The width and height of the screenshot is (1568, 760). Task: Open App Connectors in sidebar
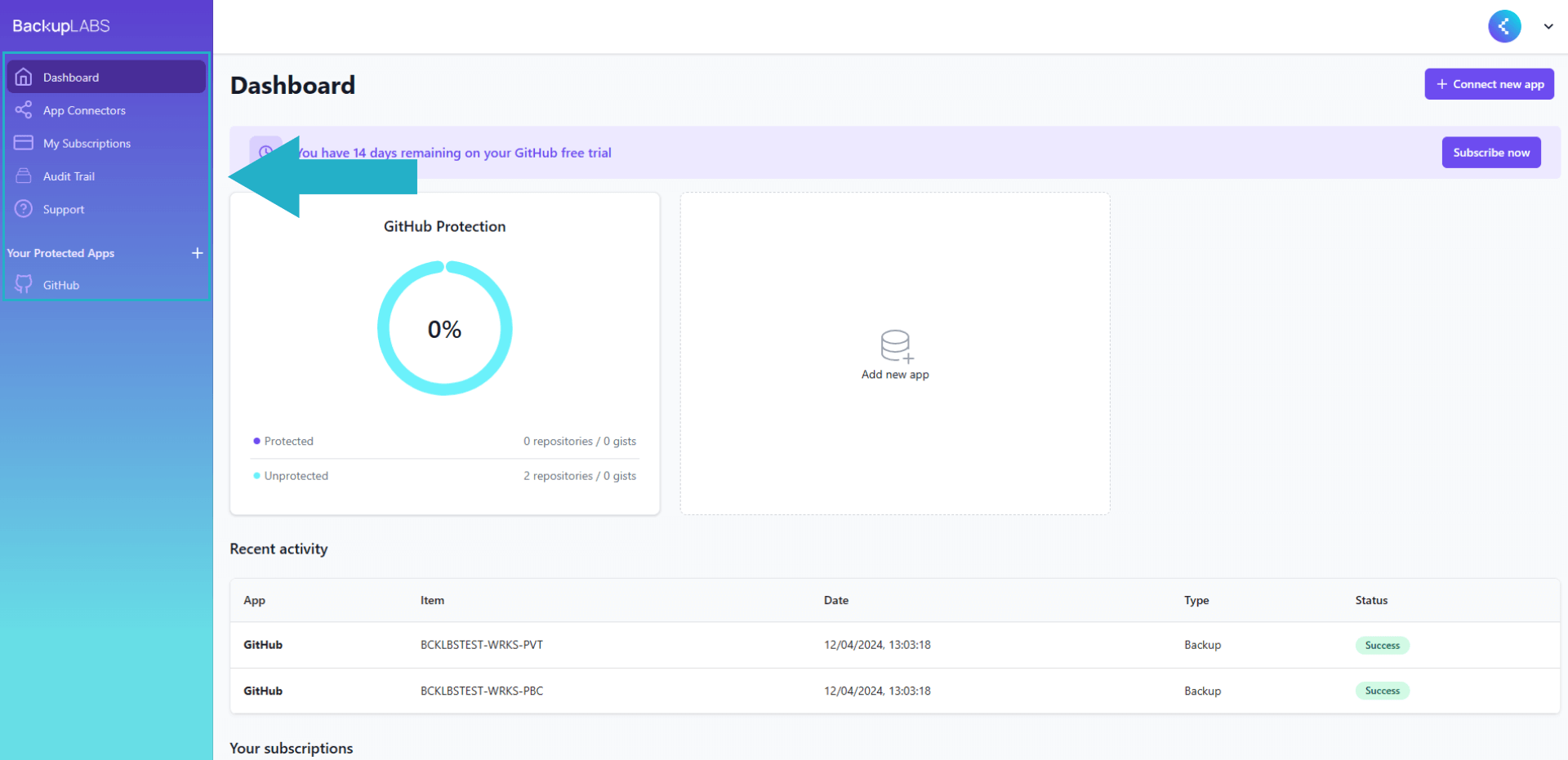106,110
